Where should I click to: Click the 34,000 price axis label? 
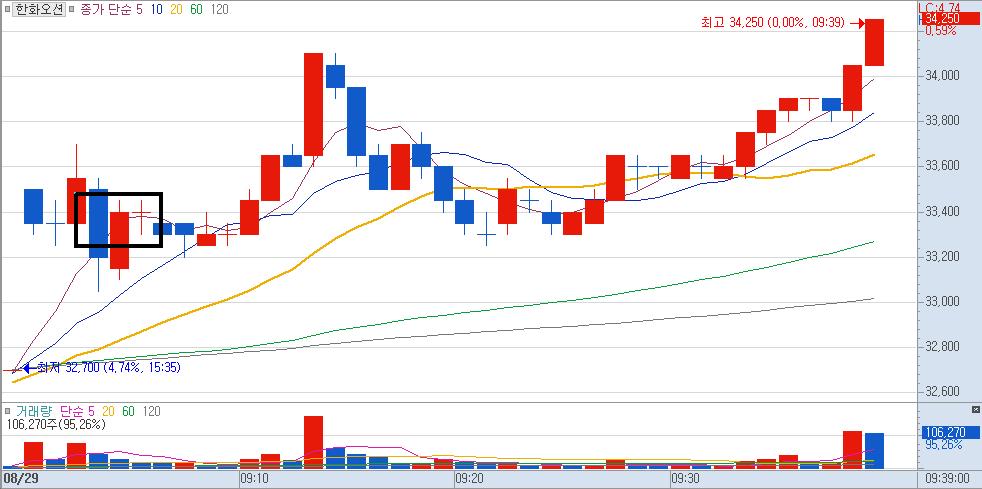tap(943, 76)
